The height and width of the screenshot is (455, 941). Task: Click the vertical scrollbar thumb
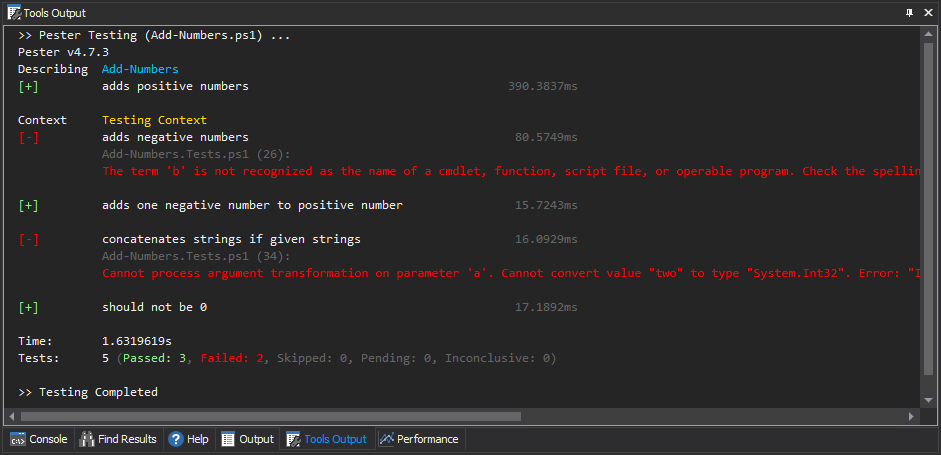pos(928,208)
